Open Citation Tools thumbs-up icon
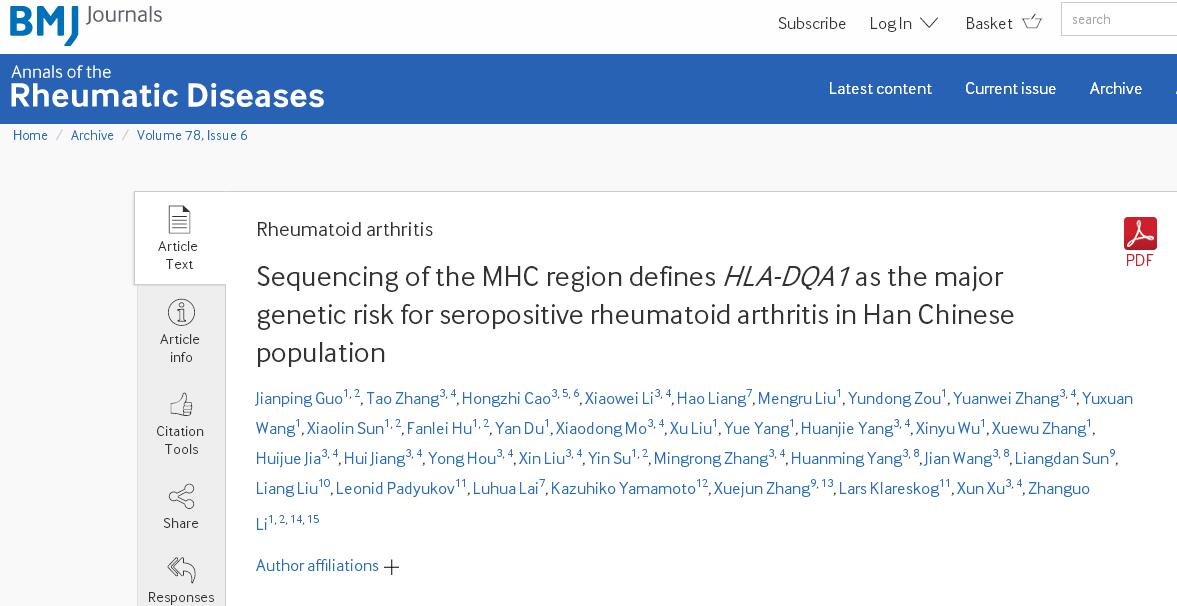The image size is (1177, 606). (x=181, y=404)
